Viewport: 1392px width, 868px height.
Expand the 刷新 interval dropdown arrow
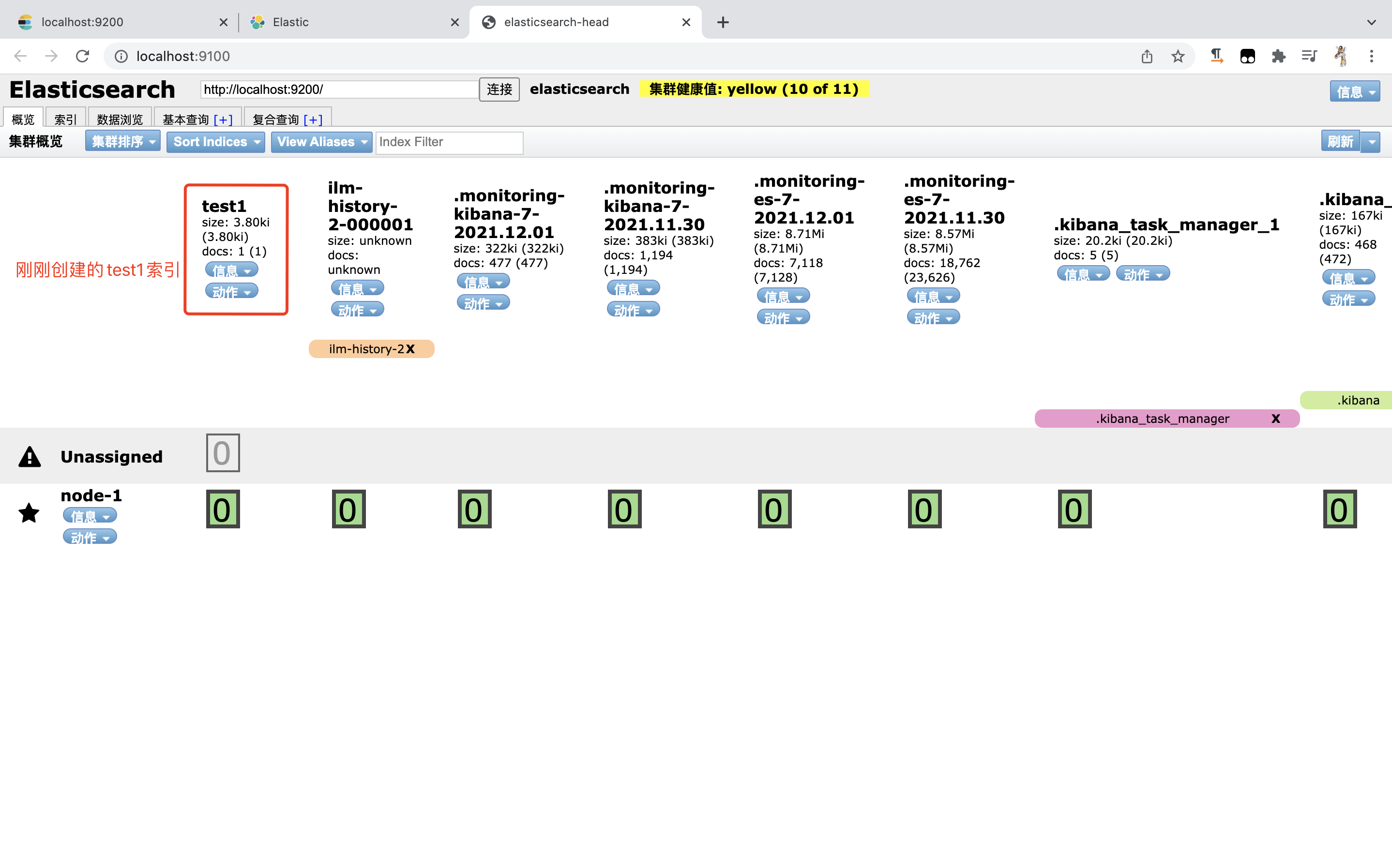click(x=1371, y=142)
